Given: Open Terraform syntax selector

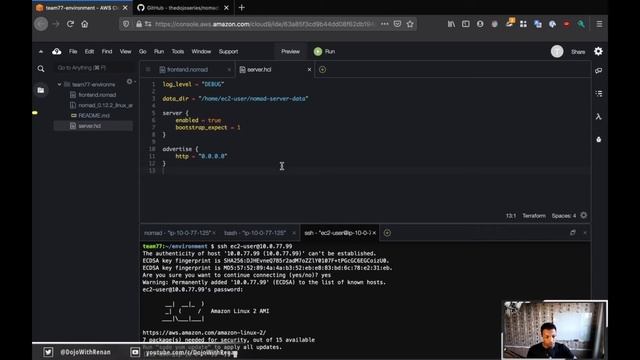Looking at the screenshot, I should tap(534, 216).
